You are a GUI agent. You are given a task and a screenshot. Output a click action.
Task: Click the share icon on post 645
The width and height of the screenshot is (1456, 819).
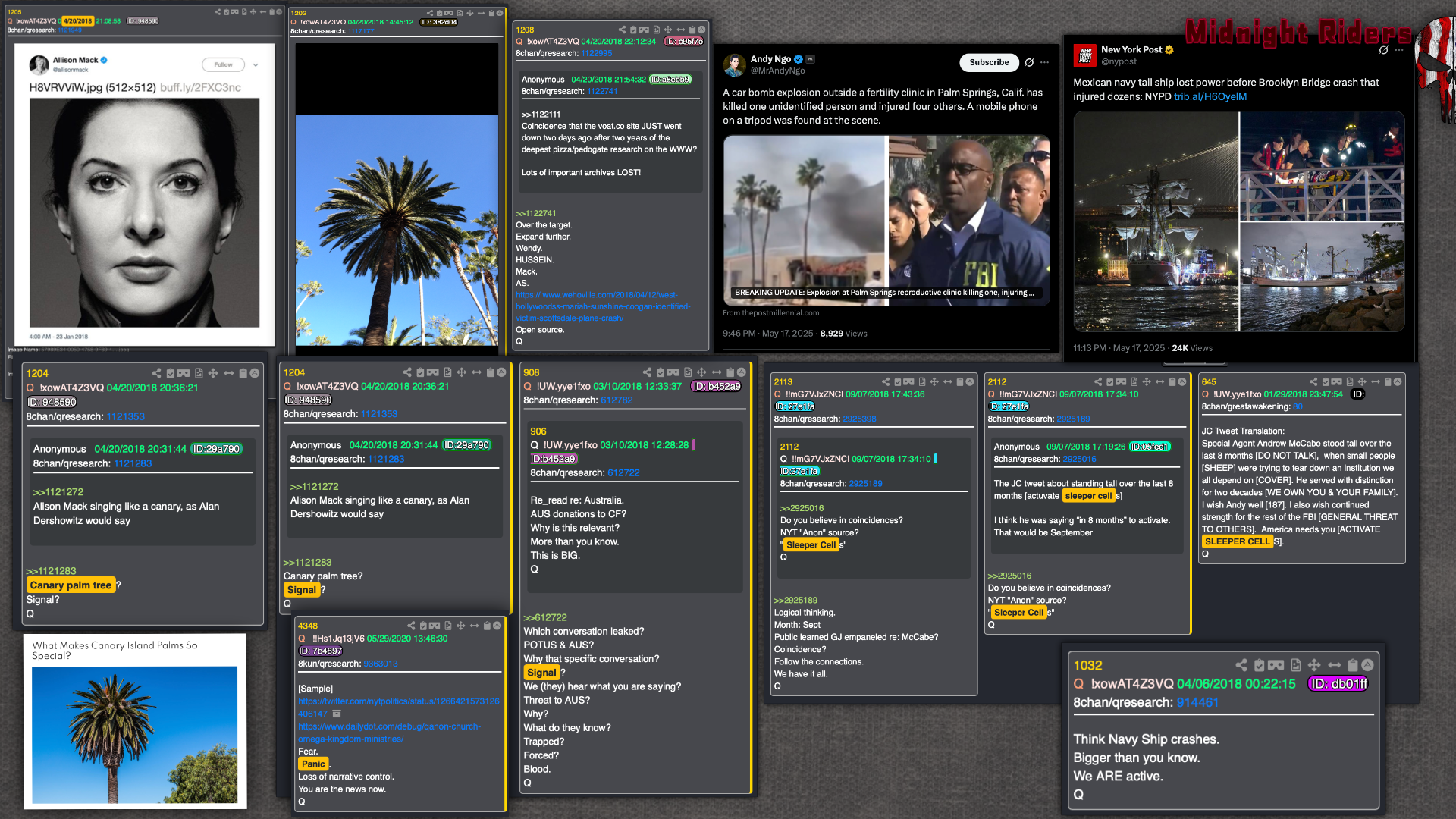[x=1313, y=381]
